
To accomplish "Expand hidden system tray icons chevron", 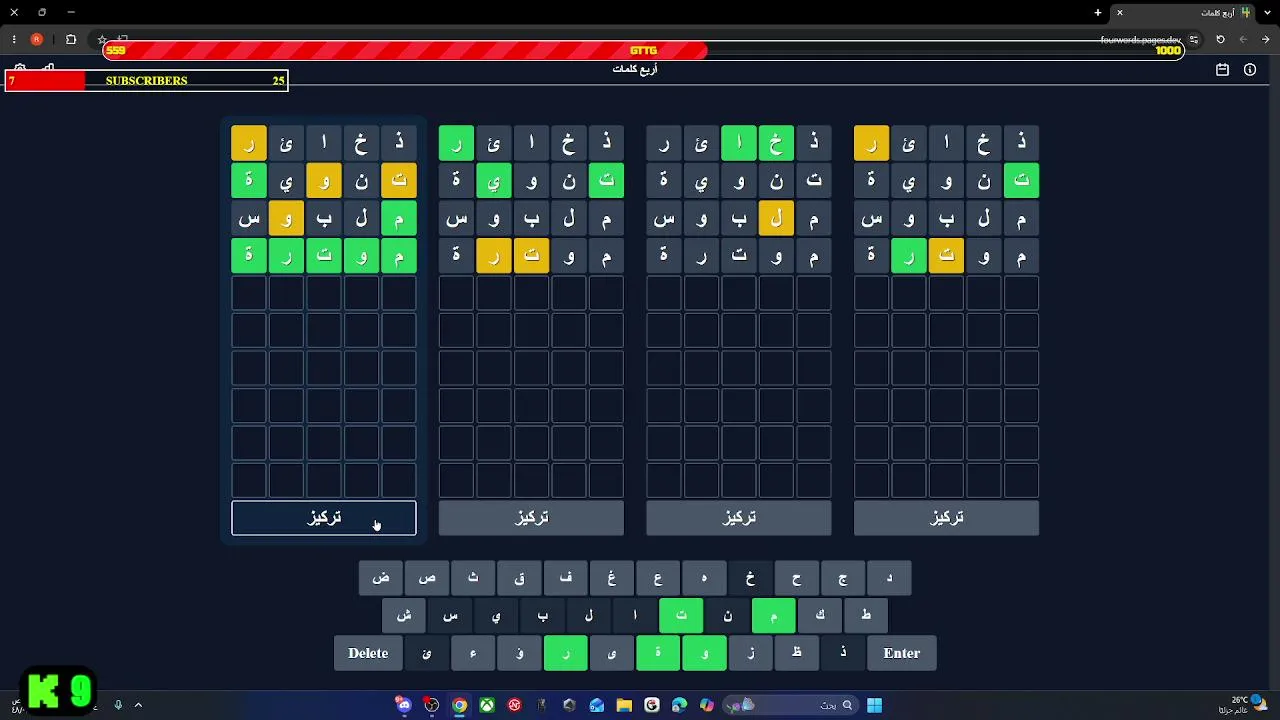I will [x=138, y=705].
